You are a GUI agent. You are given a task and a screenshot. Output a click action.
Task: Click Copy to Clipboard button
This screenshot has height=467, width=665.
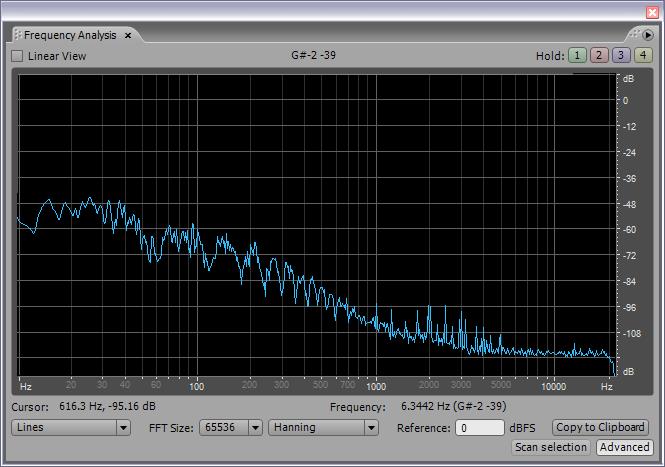(x=600, y=427)
